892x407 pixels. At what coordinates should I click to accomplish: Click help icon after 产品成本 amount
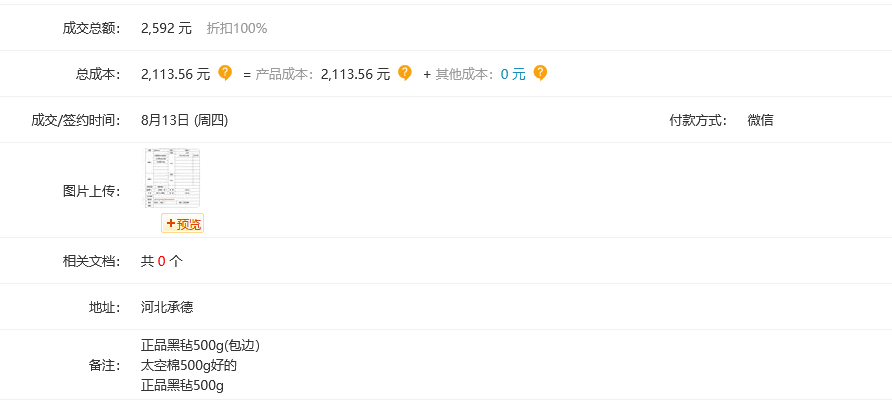(x=404, y=73)
